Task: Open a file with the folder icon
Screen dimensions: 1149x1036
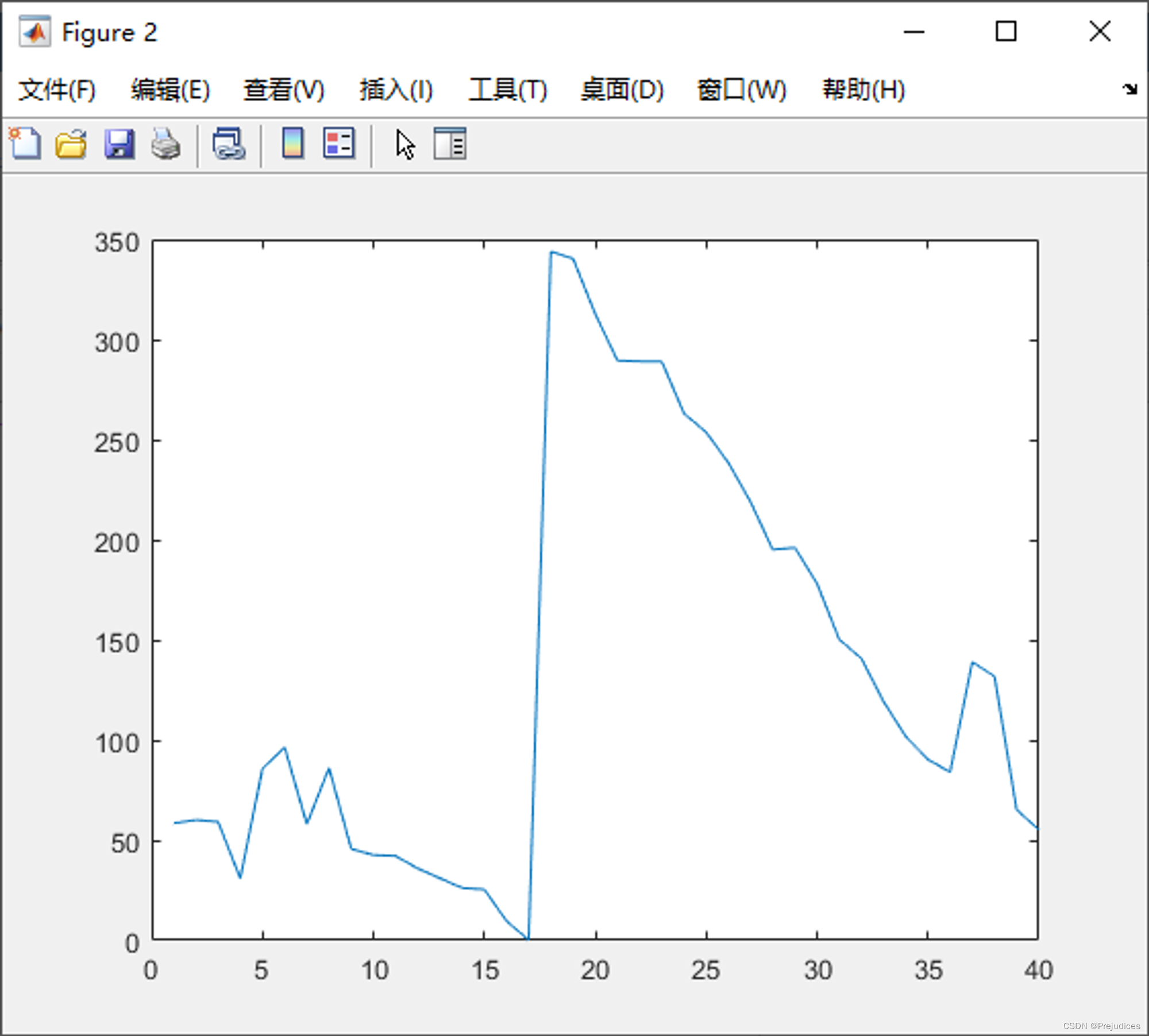Action: click(x=71, y=144)
